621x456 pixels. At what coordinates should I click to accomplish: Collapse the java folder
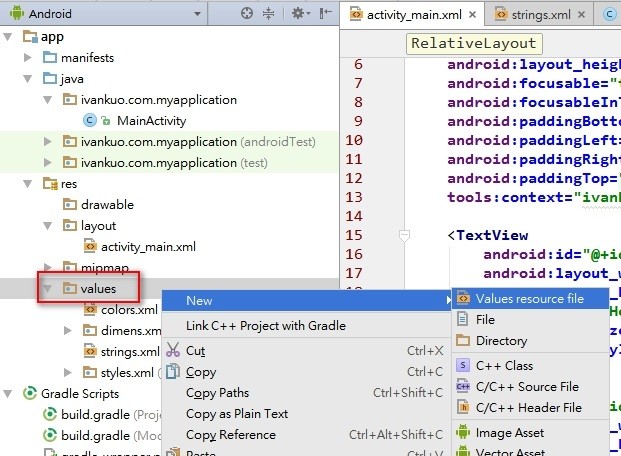point(28,79)
